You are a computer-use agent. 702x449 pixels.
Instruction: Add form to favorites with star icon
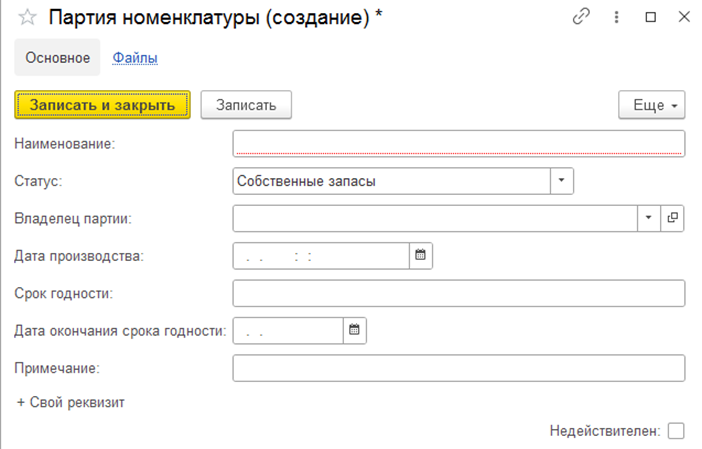pyautogui.click(x=27, y=17)
